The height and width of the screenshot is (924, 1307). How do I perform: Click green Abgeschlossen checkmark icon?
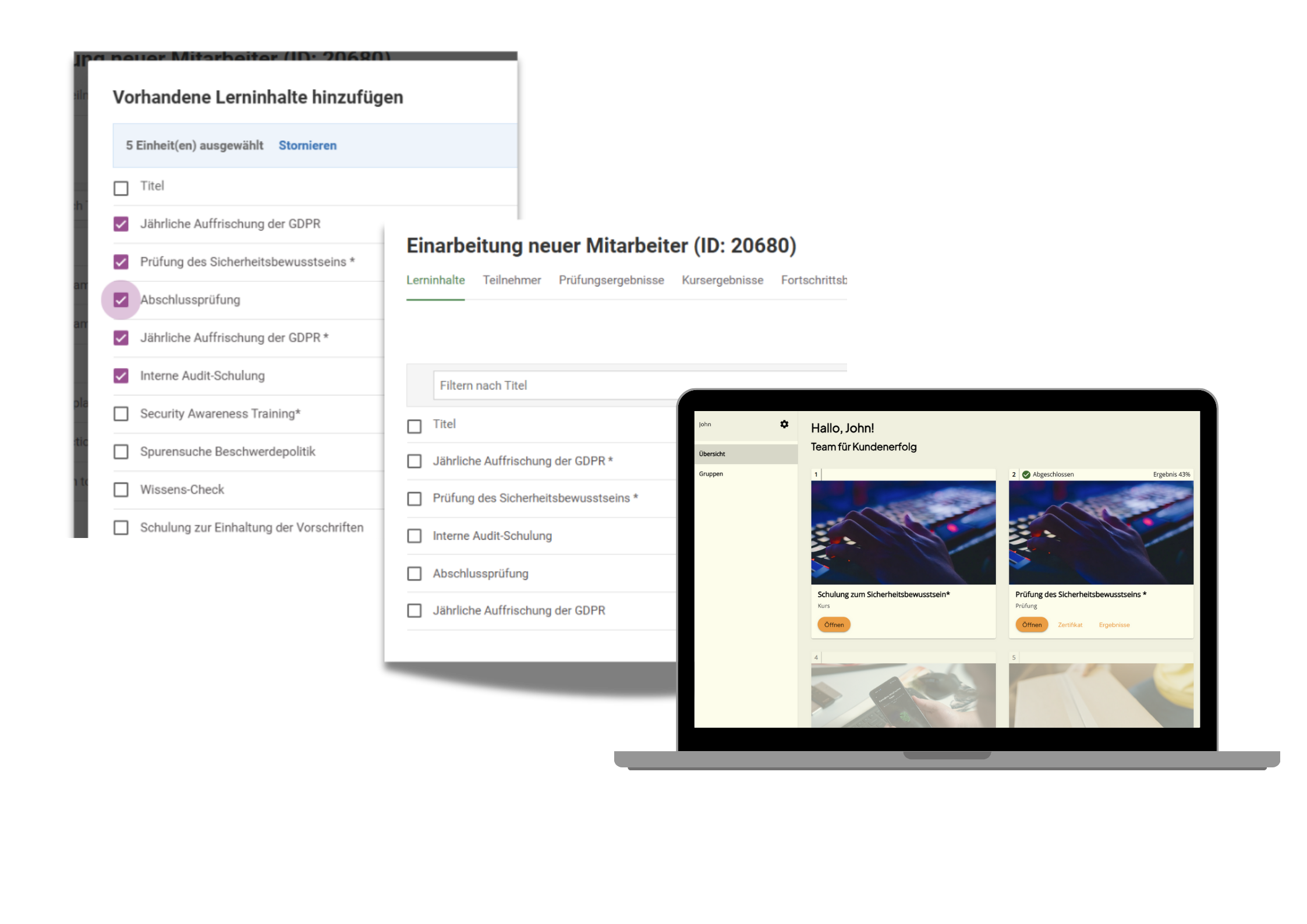pyautogui.click(x=1026, y=475)
